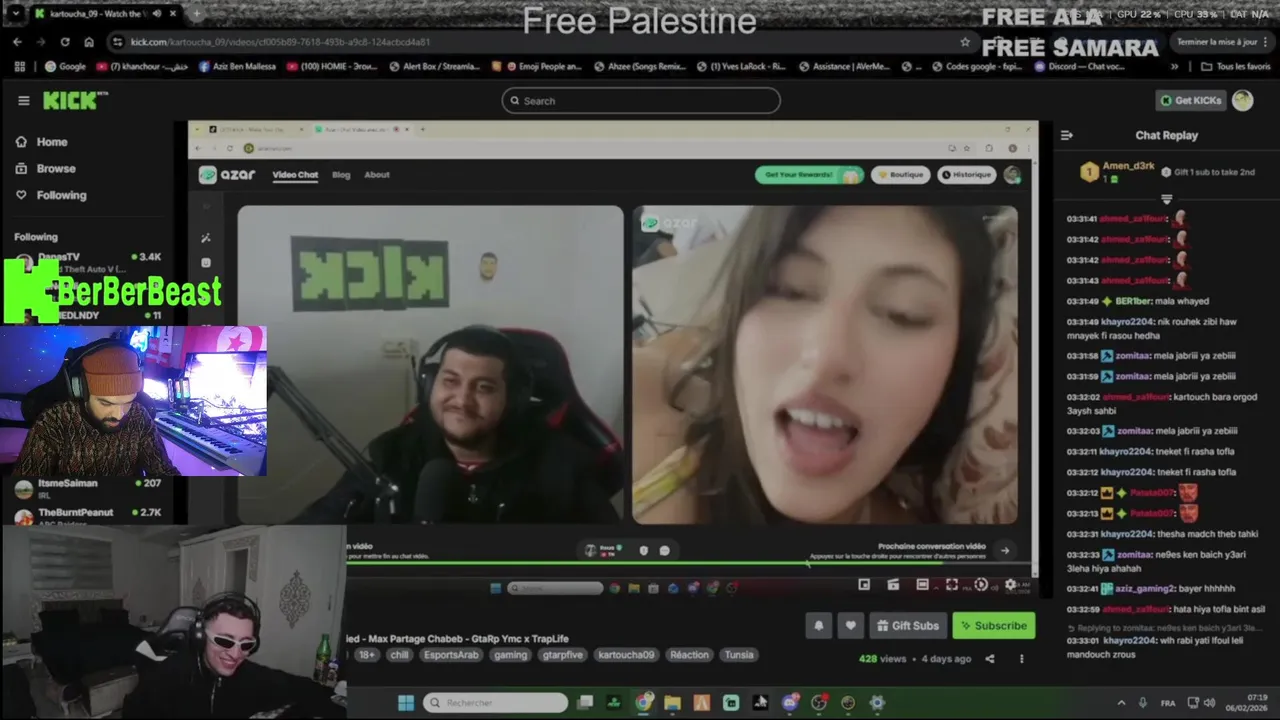Collapse the Chat Replay panel

tap(1066, 135)
